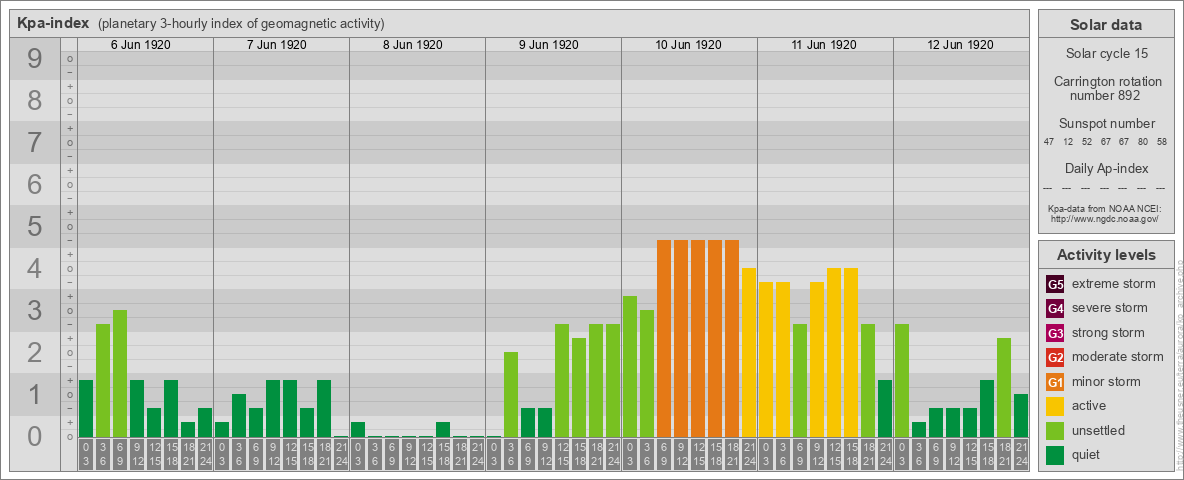1184x480 pixels.
Task: Select the 9 Jun 1920 date header
Action: (548, 45)
